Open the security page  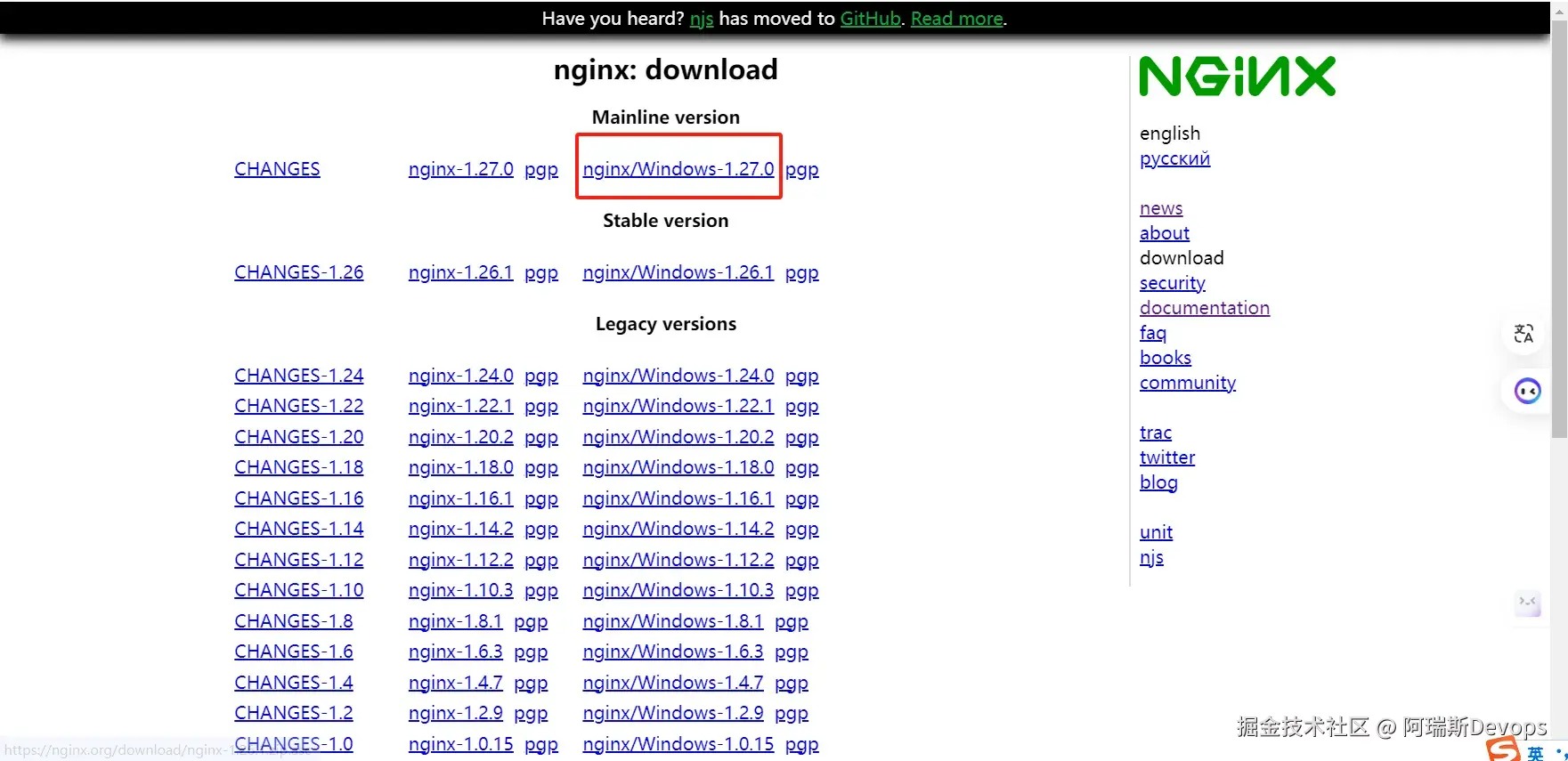pos(1173,283)
